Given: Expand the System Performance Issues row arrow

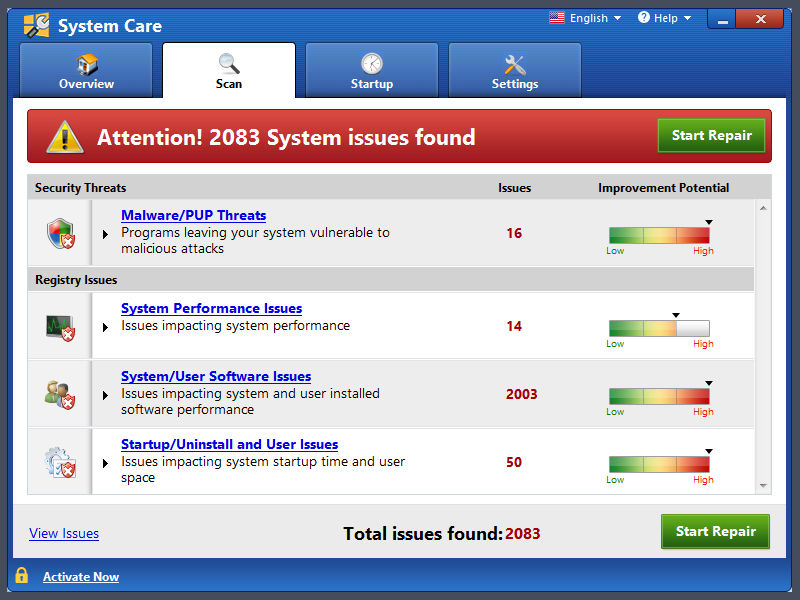Looking at the screenshot, I should click(x=105, y=327).
